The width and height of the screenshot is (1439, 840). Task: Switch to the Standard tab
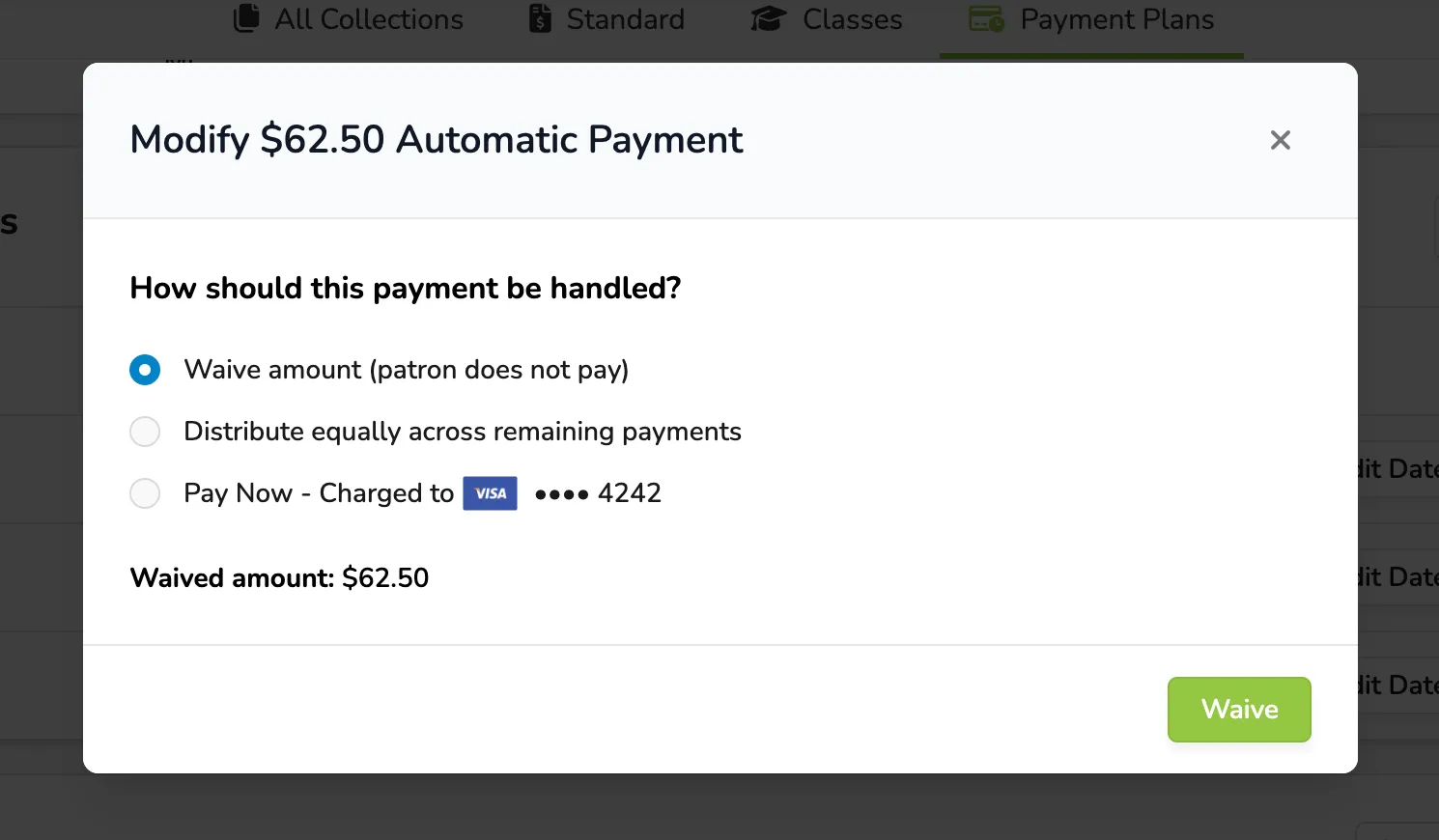(x=607, y=19)
